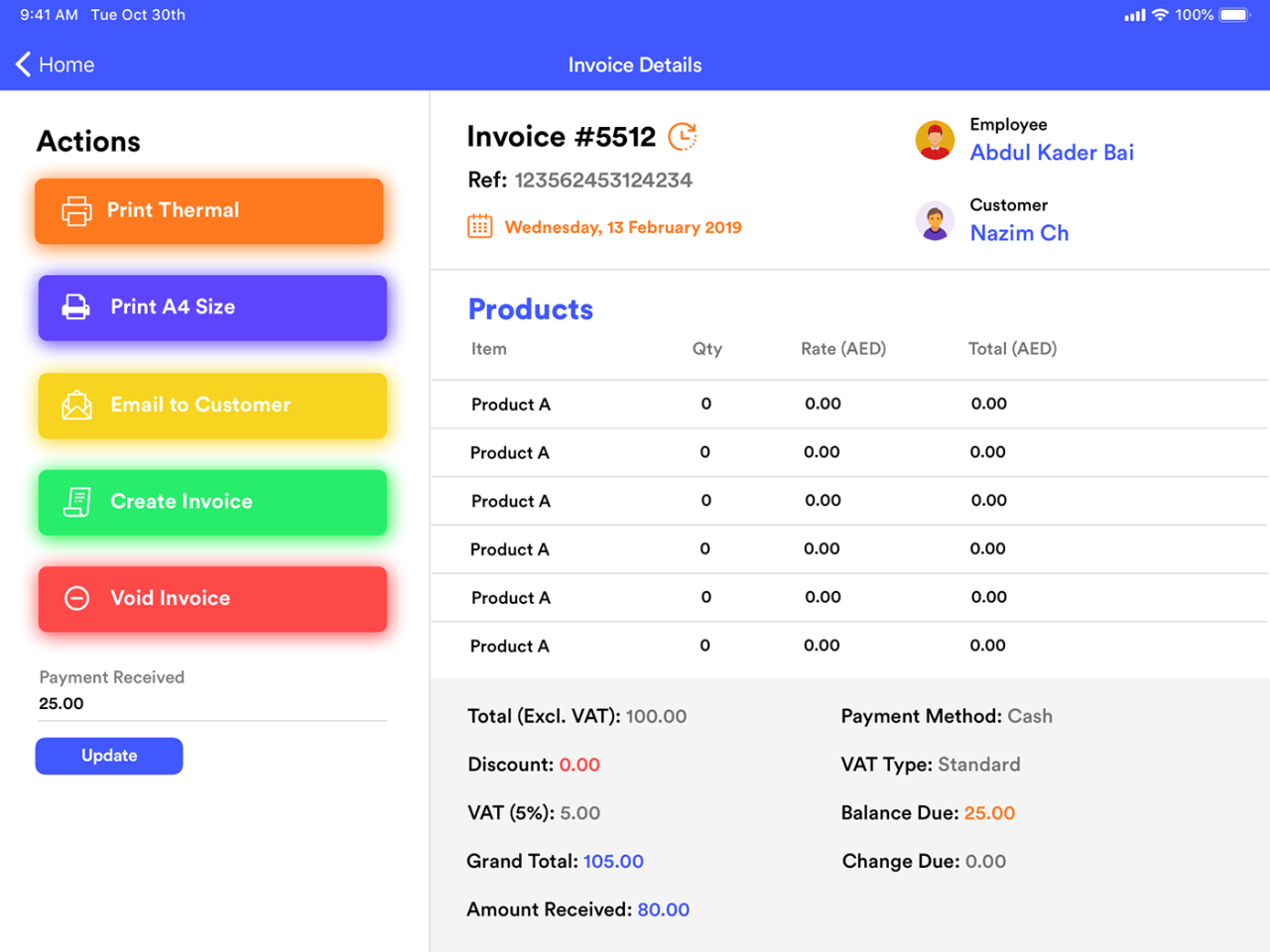1270x952 pixels.
Task: Open customer Nazim Ch profile link
Action: pos(1019,233)
